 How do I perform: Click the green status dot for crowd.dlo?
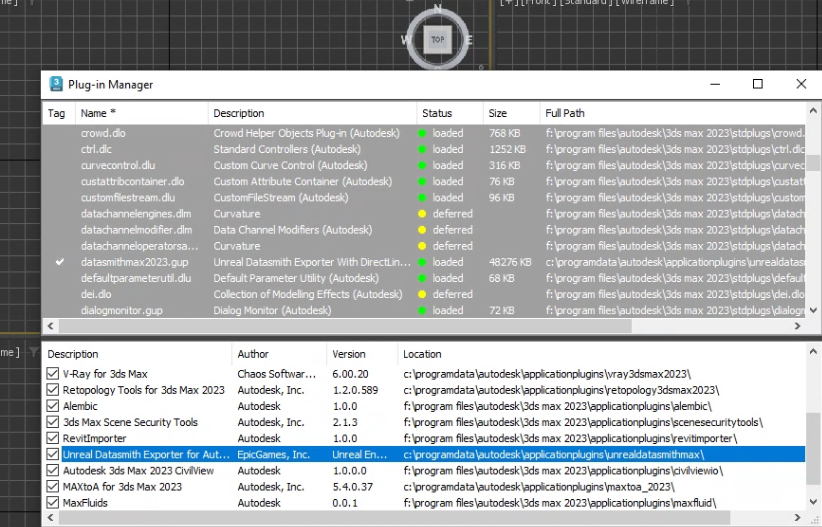coord(421,133)
